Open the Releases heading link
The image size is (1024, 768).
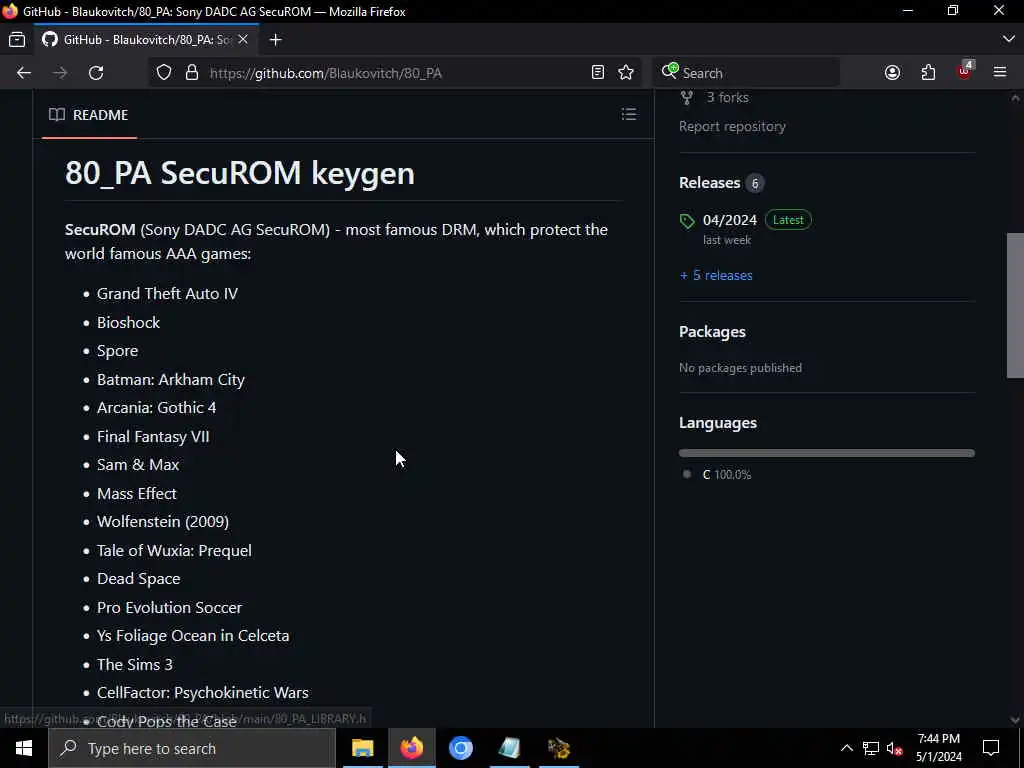[x=709, y=183]
